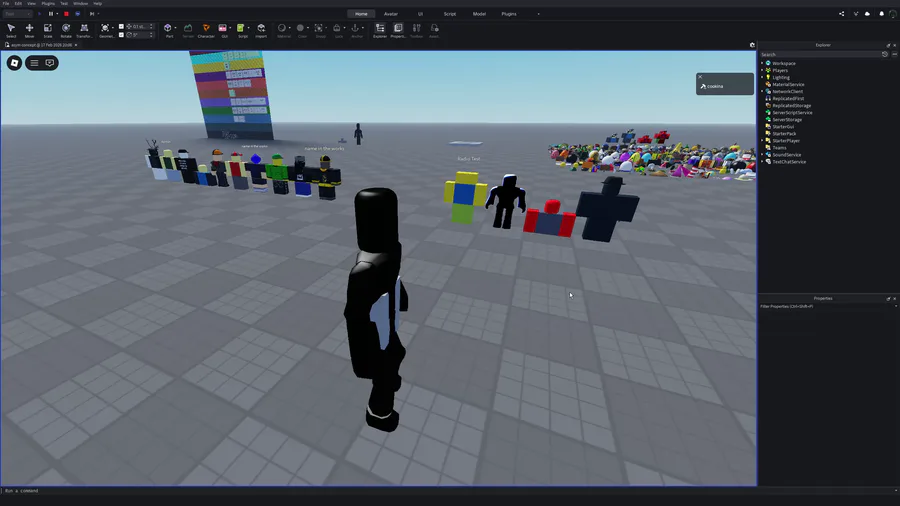The image size is (900, 506).
Task: Click the viewport camera icon at top-right corner
Action: [x=752, y=45]
